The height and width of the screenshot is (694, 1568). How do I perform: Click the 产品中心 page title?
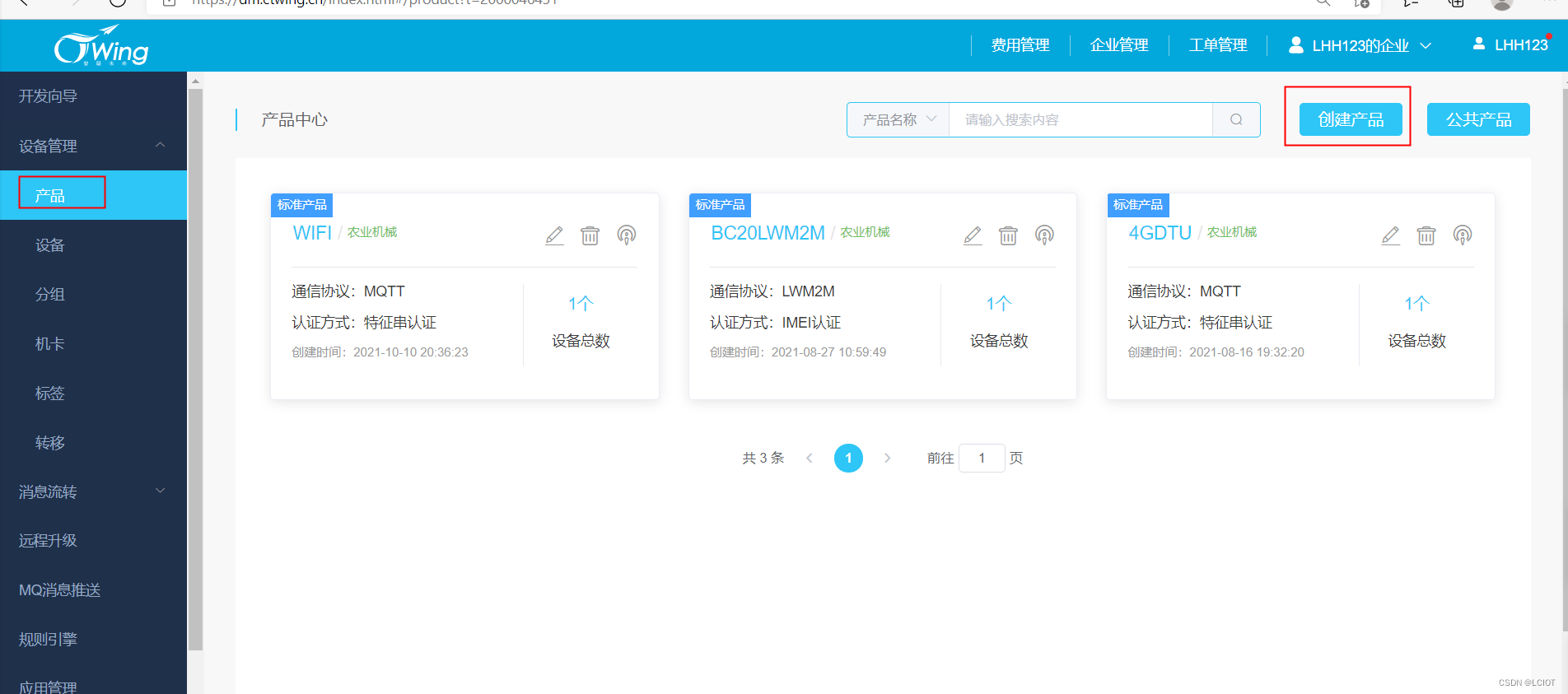294,120
